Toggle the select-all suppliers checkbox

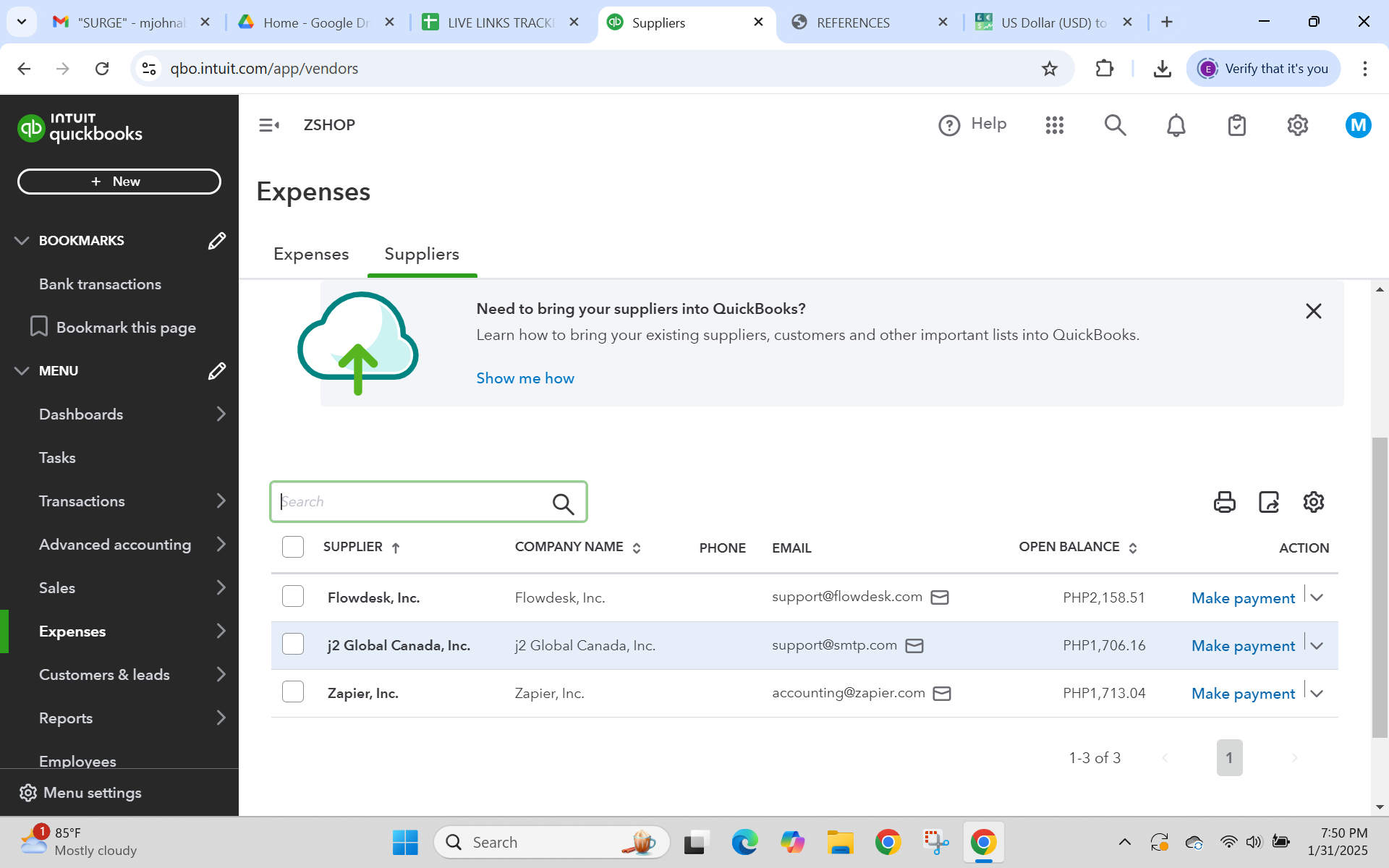coord(293,547)
